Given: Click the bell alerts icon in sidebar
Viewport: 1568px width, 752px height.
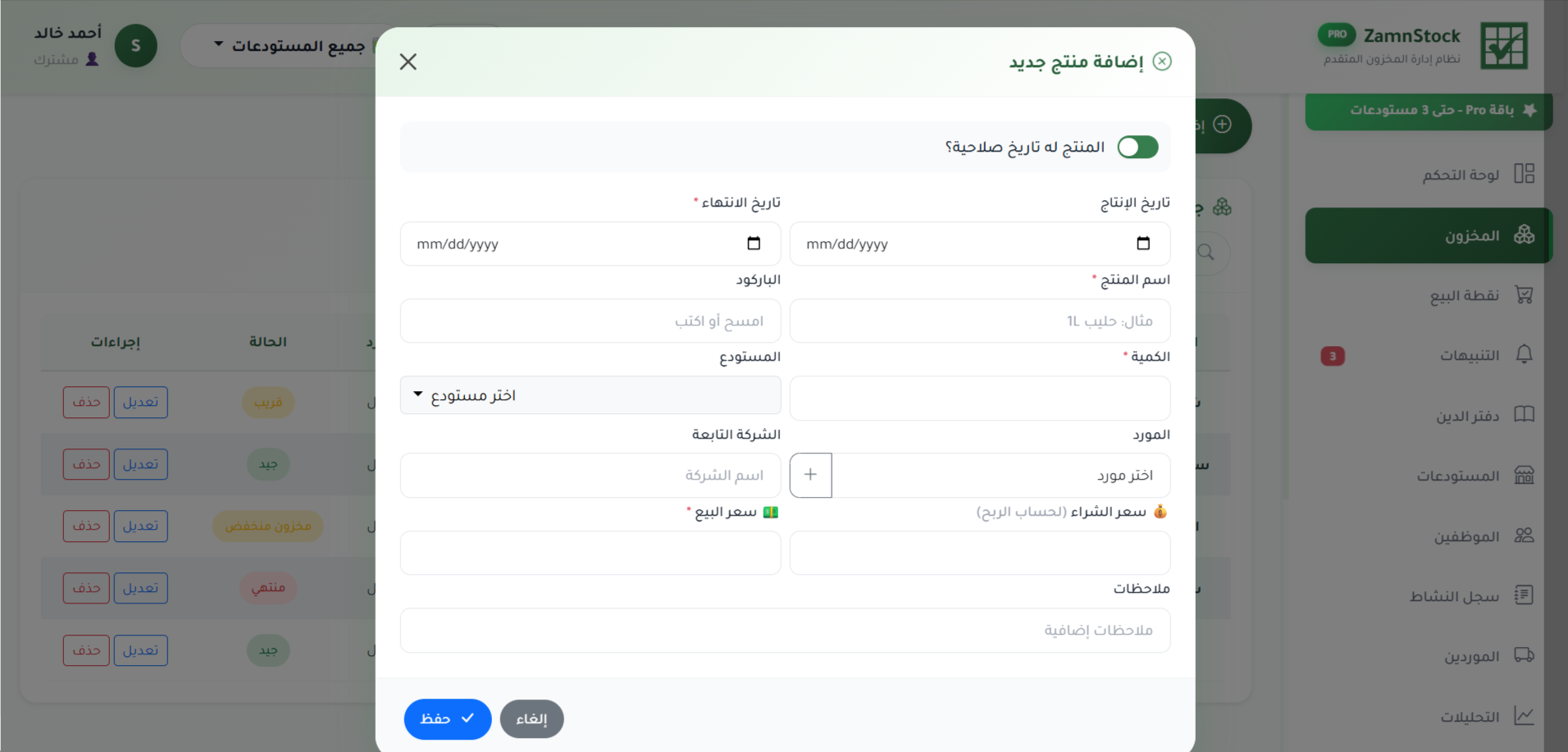Looking at the screenshot, I should click(1524, 354).
